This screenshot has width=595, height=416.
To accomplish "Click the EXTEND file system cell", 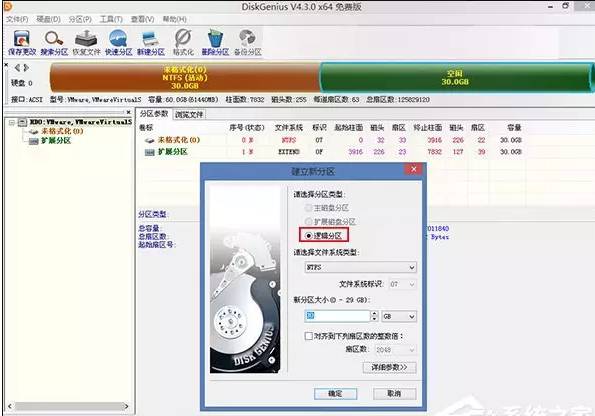I will 289,152.
